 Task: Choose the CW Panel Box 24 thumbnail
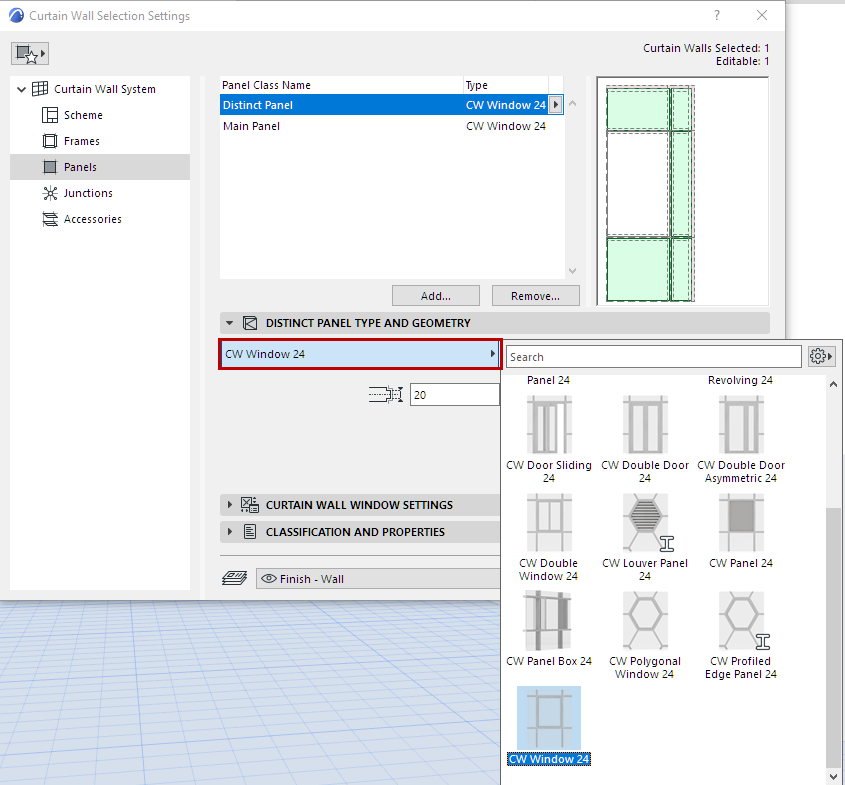549,621
